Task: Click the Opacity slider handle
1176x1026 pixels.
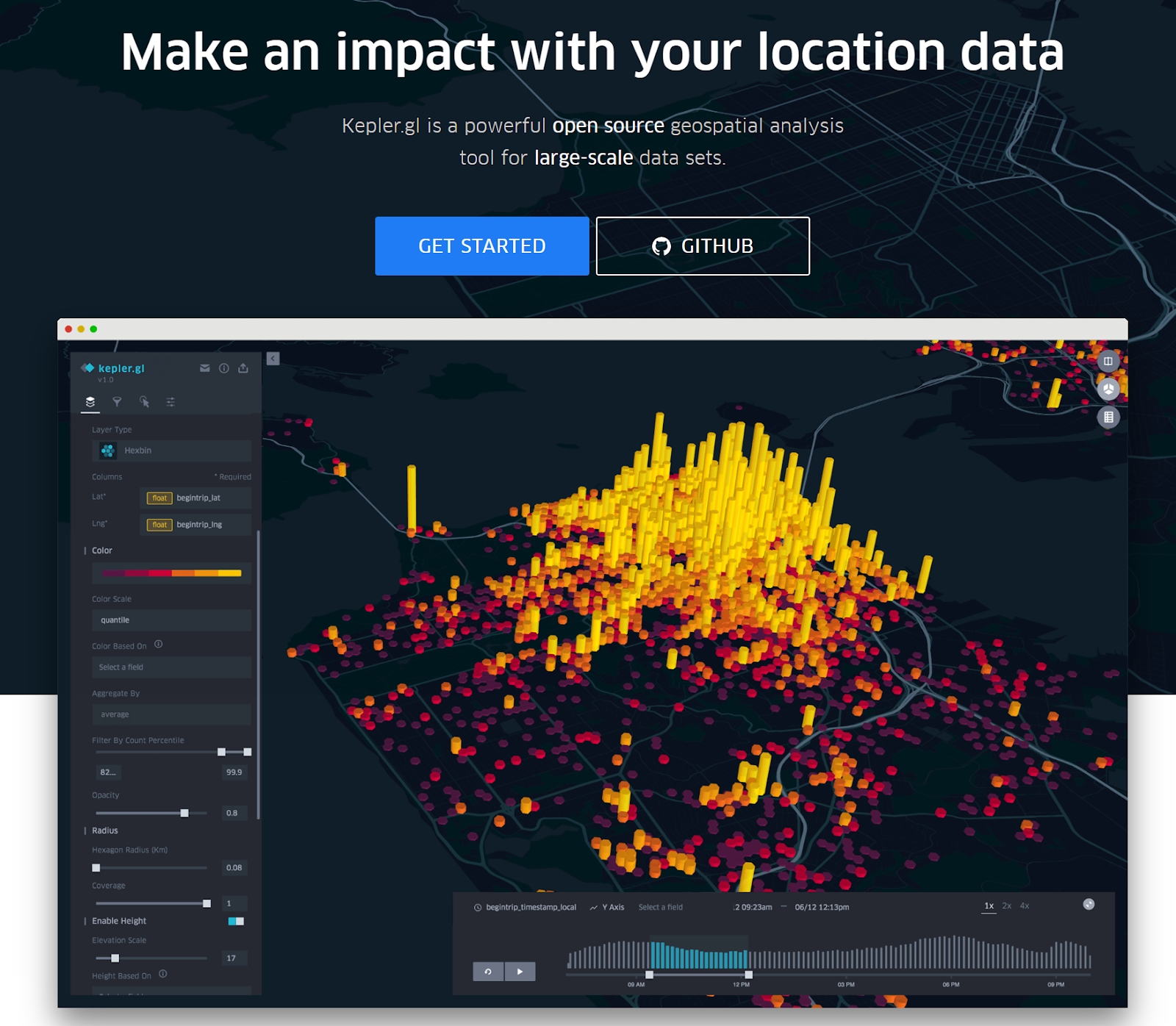Action: click(x=184, y=813)
